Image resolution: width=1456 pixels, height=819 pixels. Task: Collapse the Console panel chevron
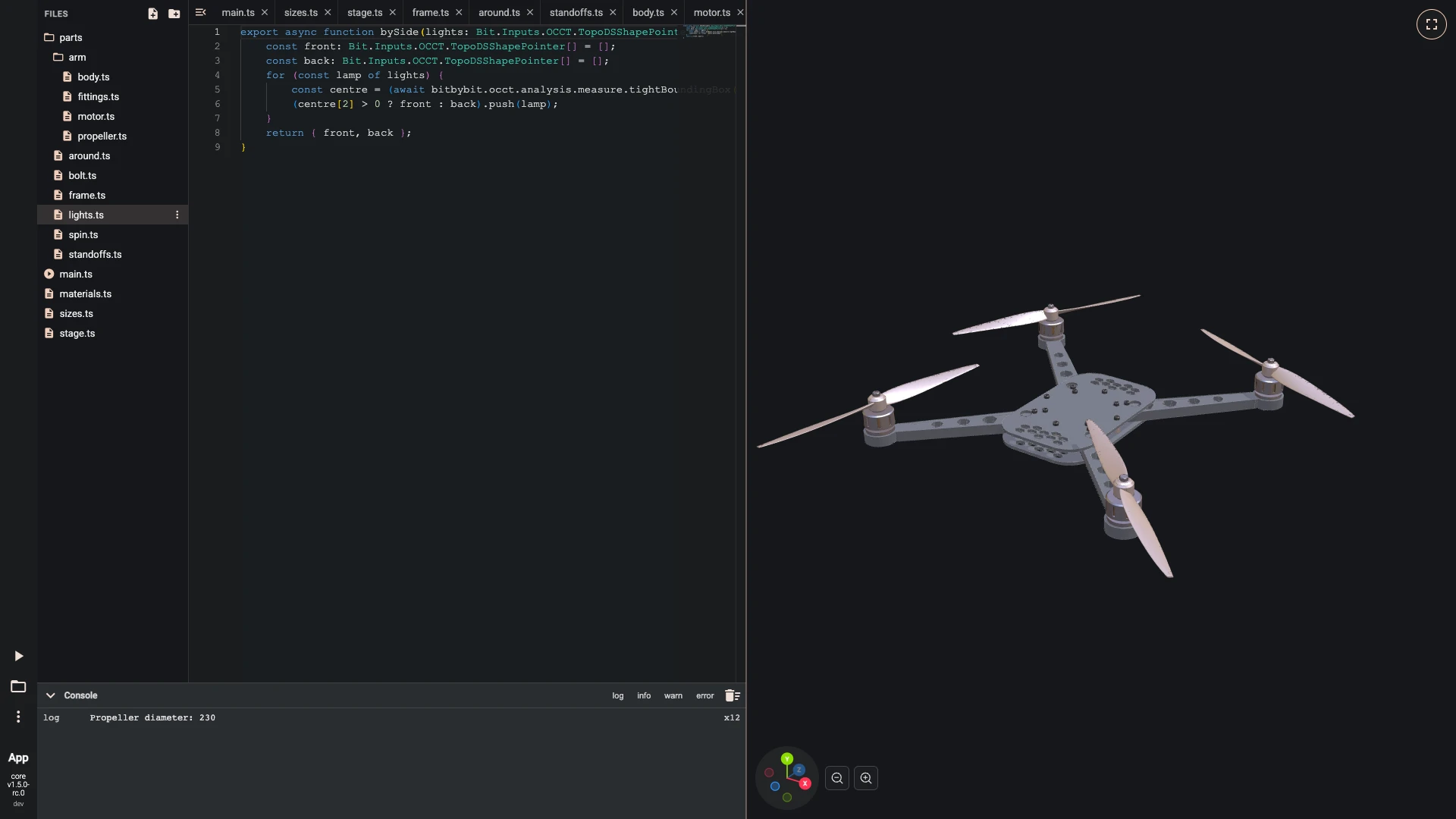[50, 695]
